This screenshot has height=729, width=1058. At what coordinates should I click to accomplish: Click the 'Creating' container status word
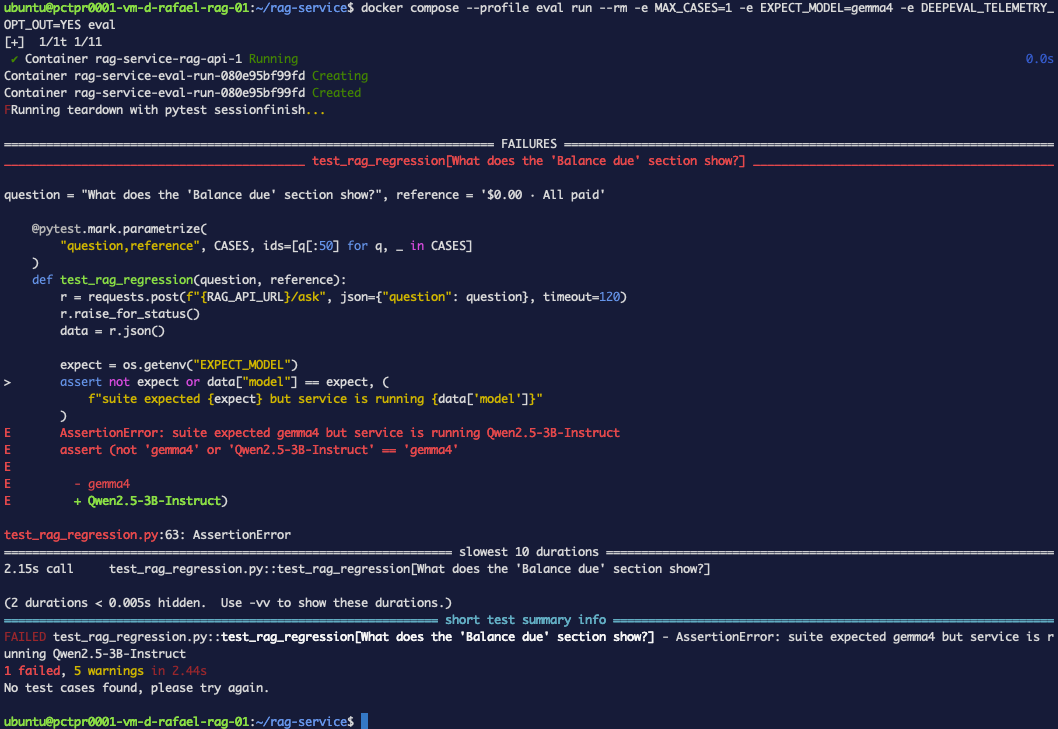[339, 76]
